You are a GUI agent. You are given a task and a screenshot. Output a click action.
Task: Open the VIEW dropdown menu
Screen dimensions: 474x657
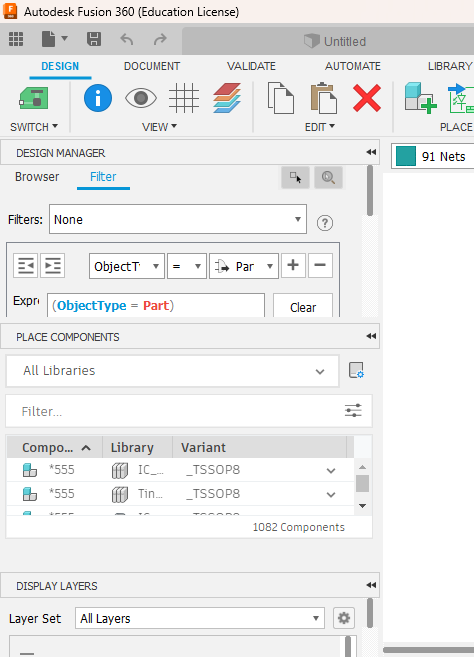click(x=159, y=127)
